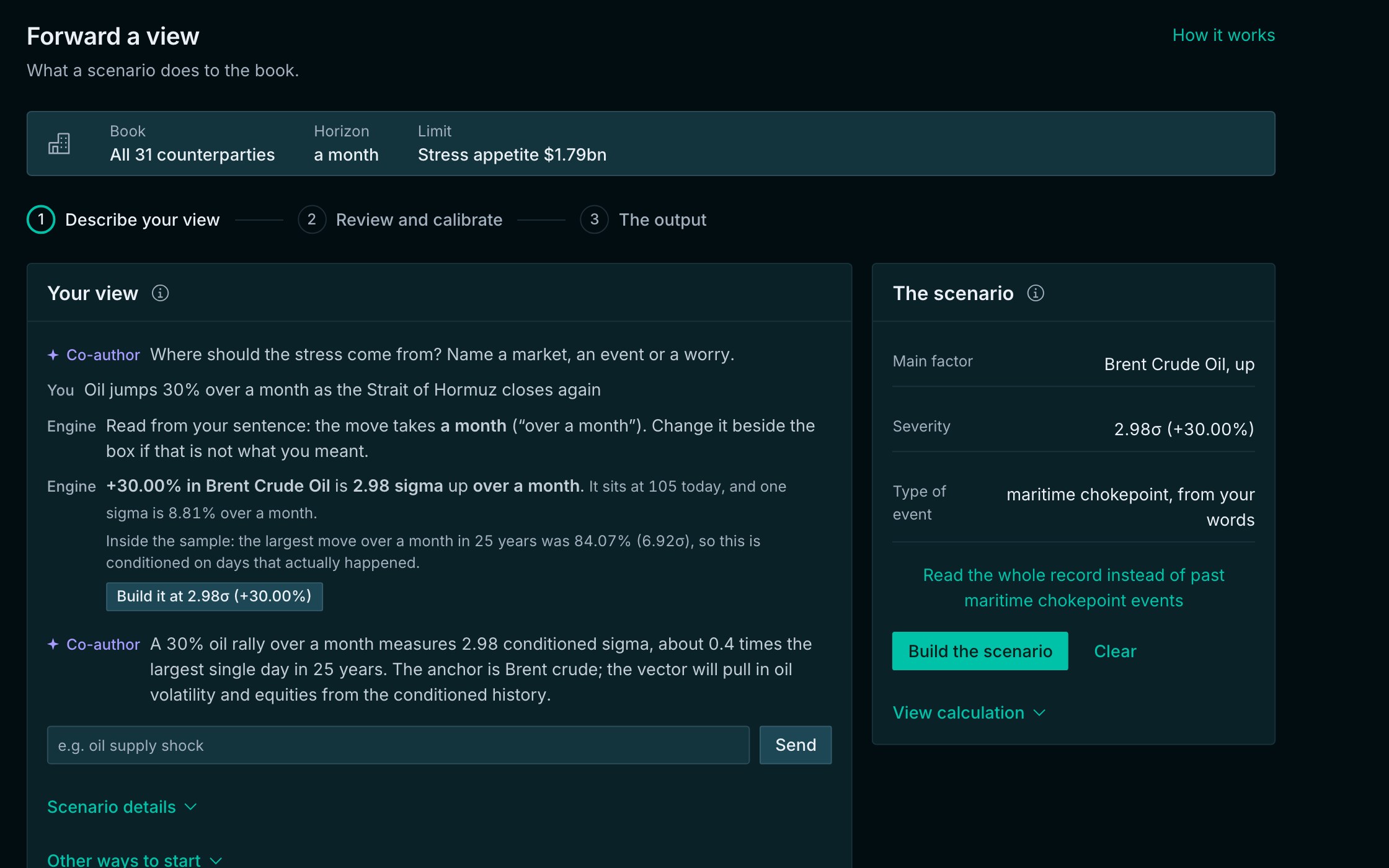Click Build it at 2.98σ button
1389x868 pixels.
[214, 596]
